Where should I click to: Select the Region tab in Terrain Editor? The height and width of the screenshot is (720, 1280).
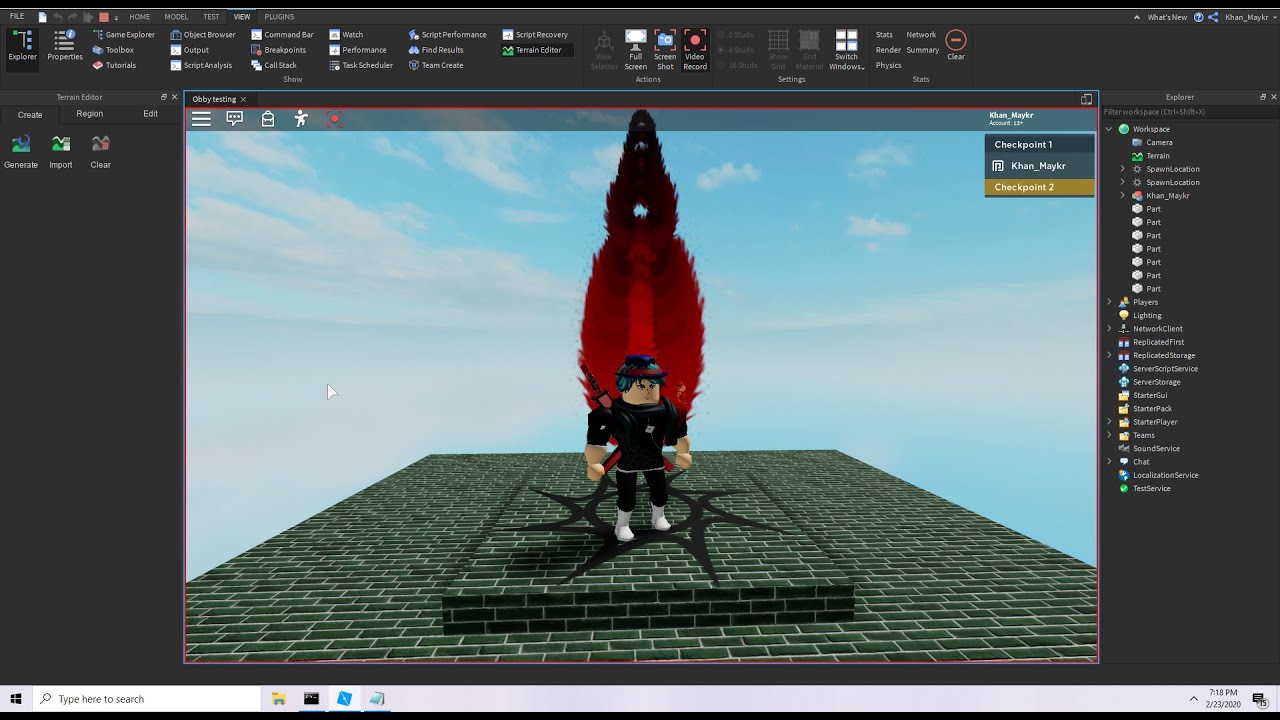90,114
